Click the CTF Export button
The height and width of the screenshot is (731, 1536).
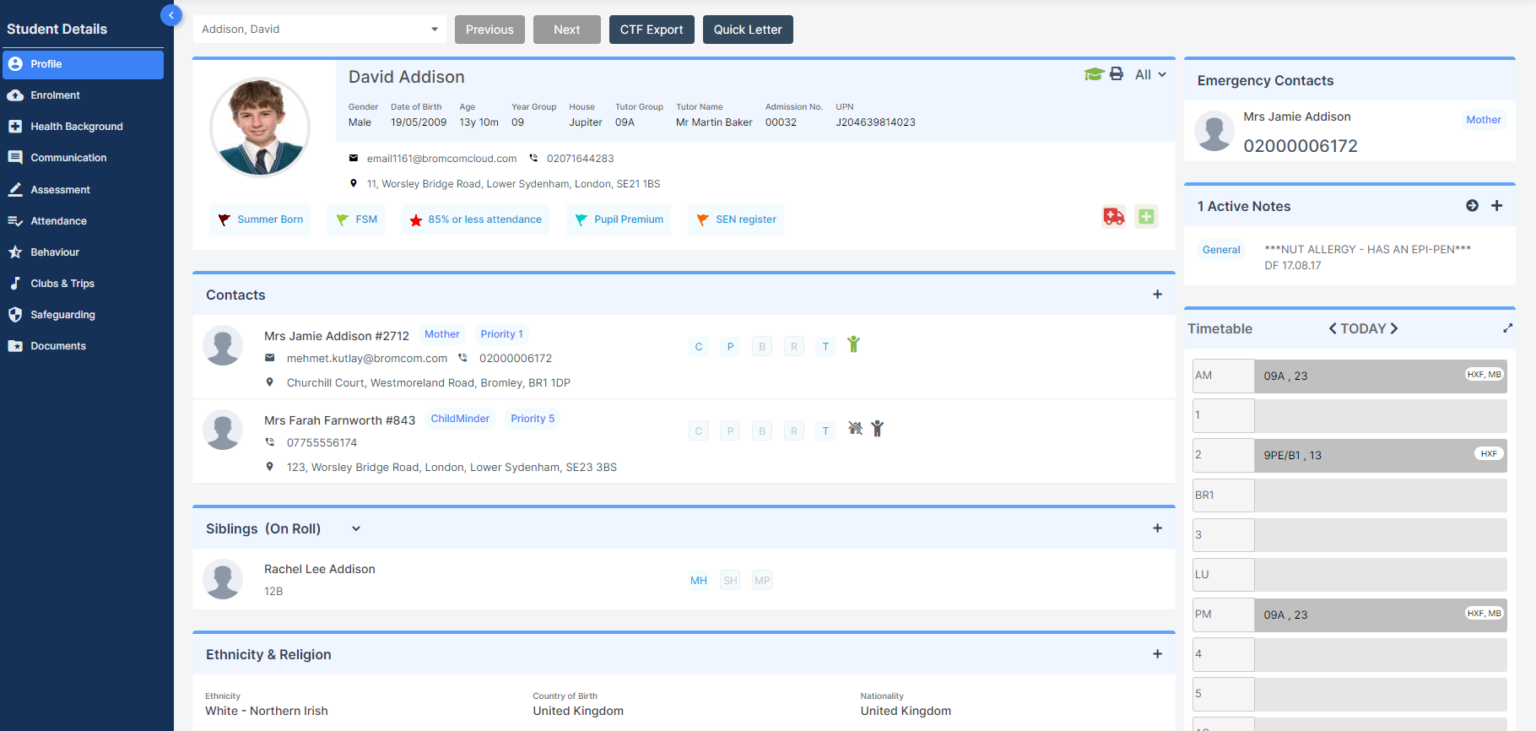click(x=651, y=29)
